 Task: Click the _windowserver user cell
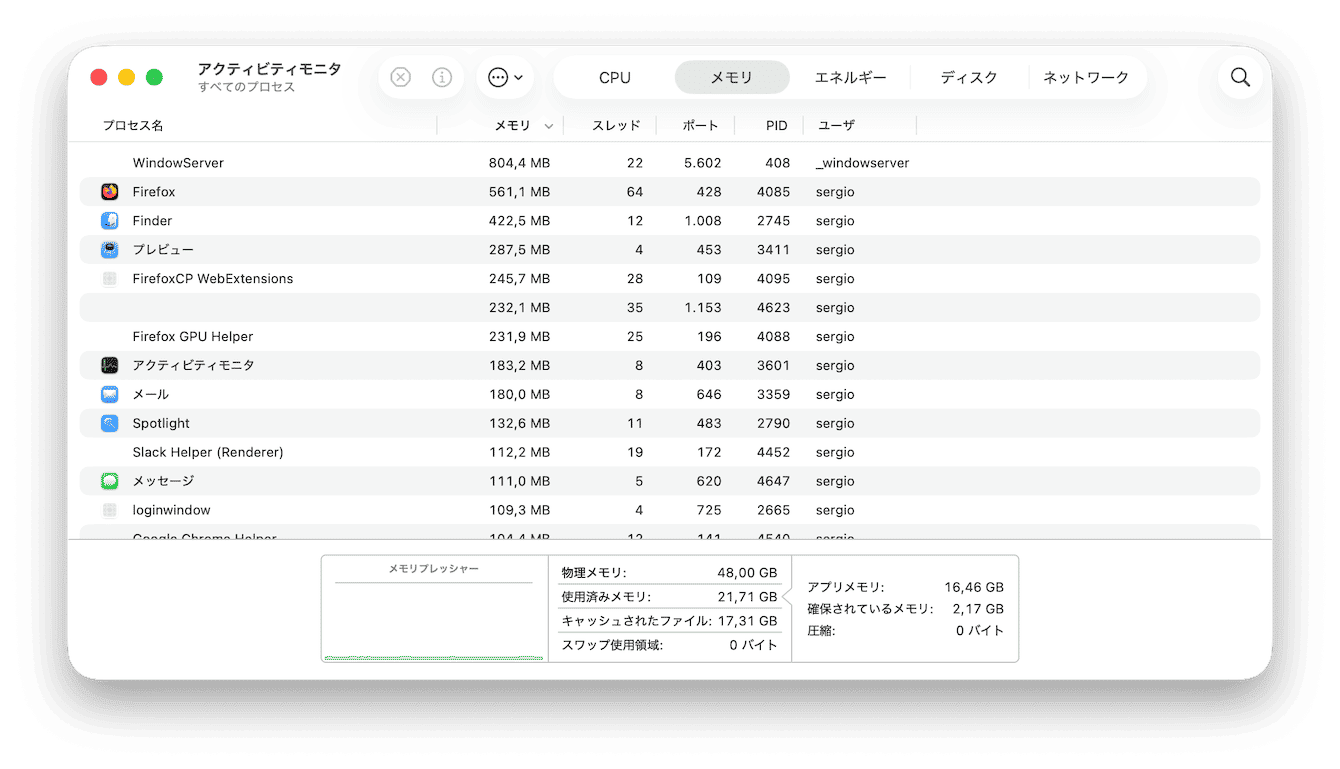862,163
